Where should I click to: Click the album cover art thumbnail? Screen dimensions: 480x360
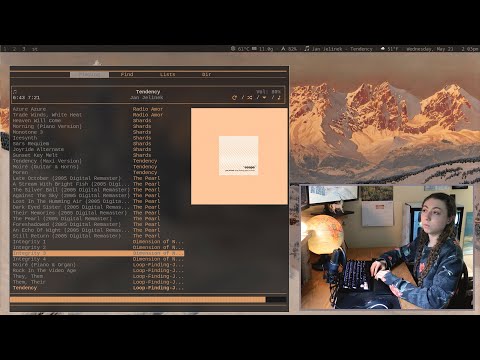239,155
